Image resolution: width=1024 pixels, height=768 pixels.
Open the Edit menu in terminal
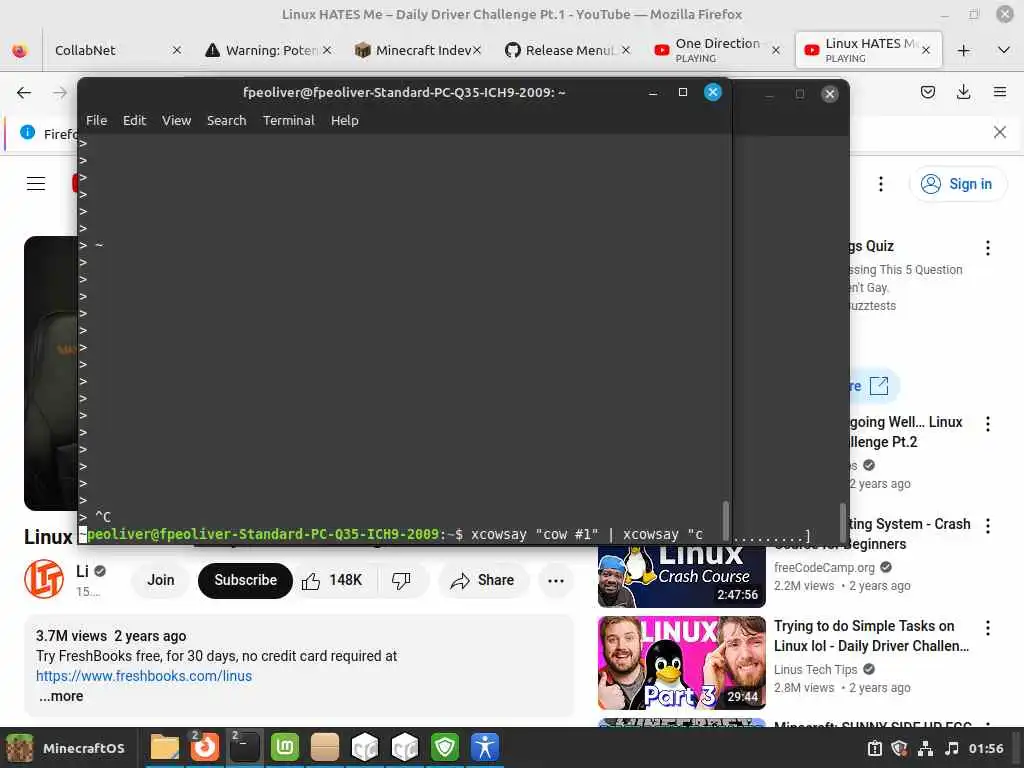[x=134, y=120]
